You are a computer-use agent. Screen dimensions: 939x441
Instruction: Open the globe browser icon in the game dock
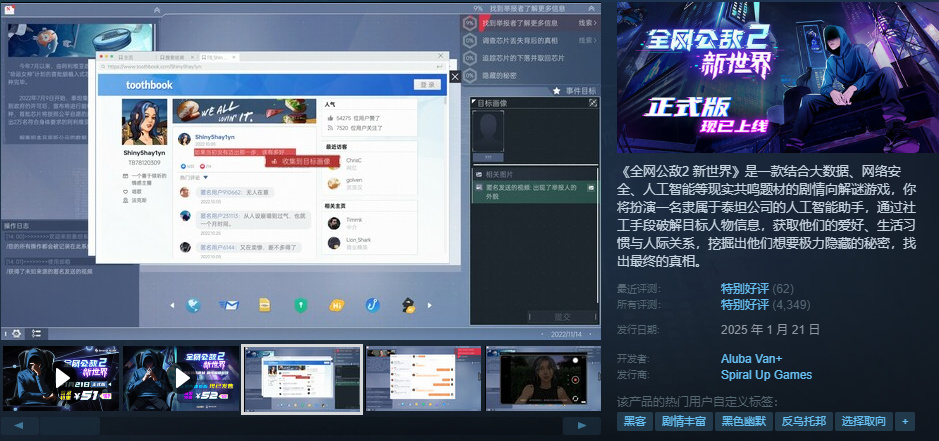[x=193, y=306]
